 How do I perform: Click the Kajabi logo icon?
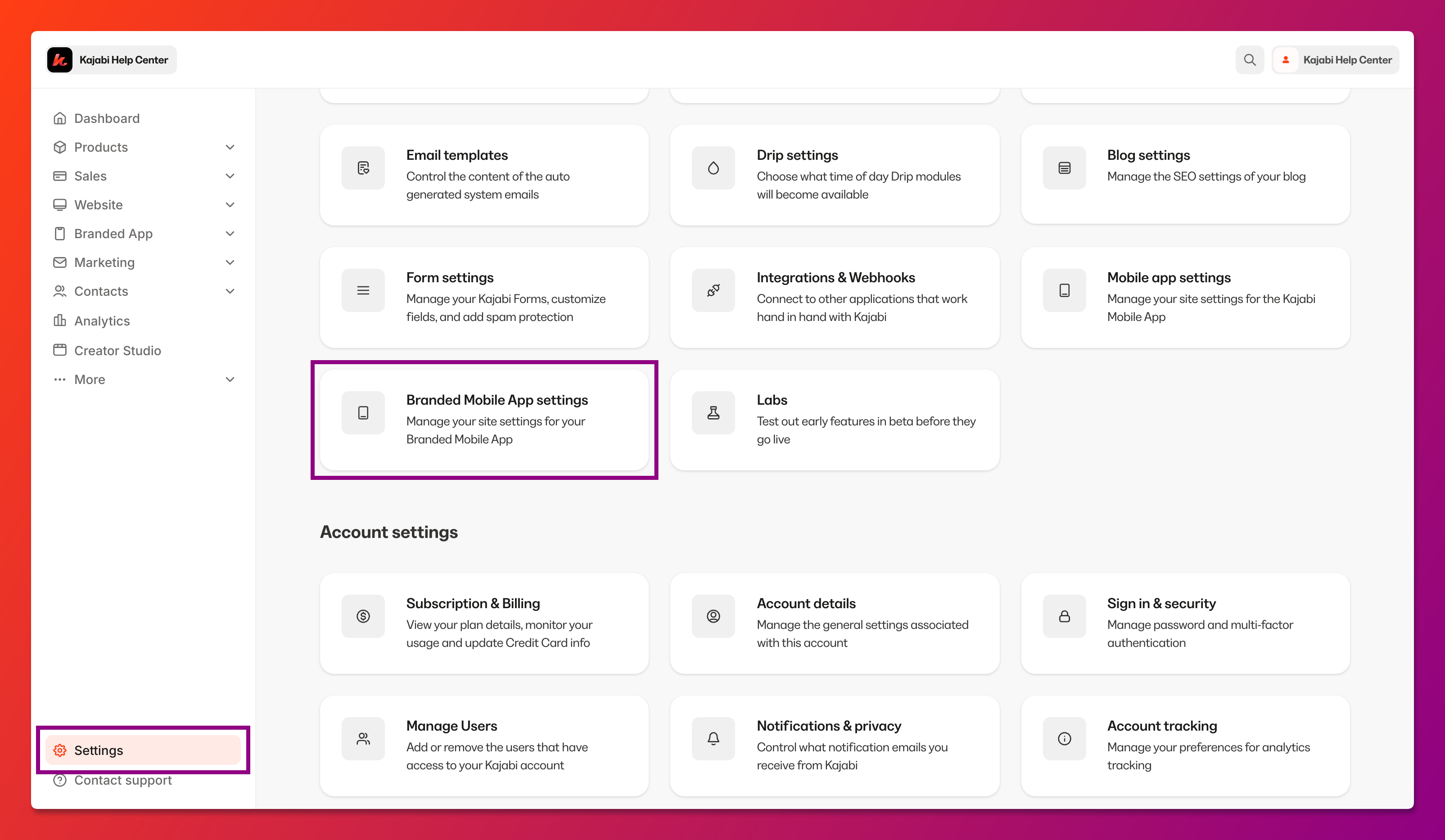[x=59, y=59]
